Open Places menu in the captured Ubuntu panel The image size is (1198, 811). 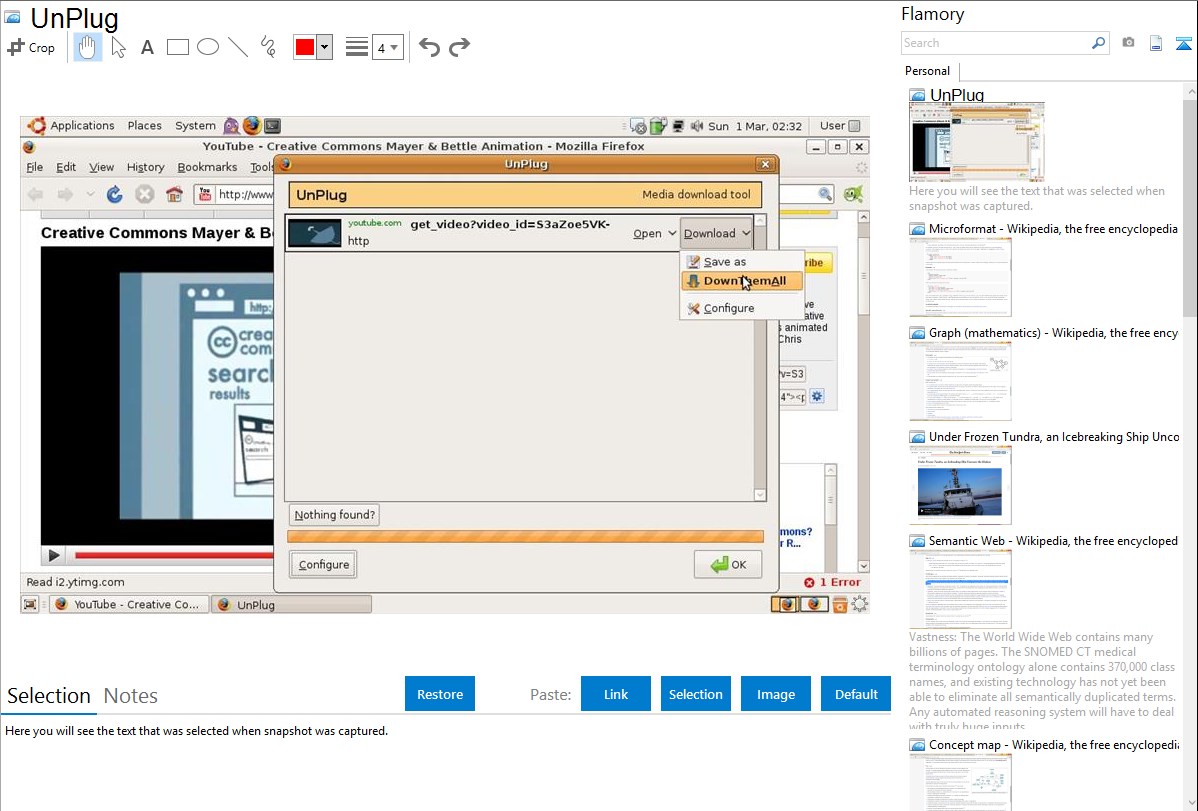[144, 125]
